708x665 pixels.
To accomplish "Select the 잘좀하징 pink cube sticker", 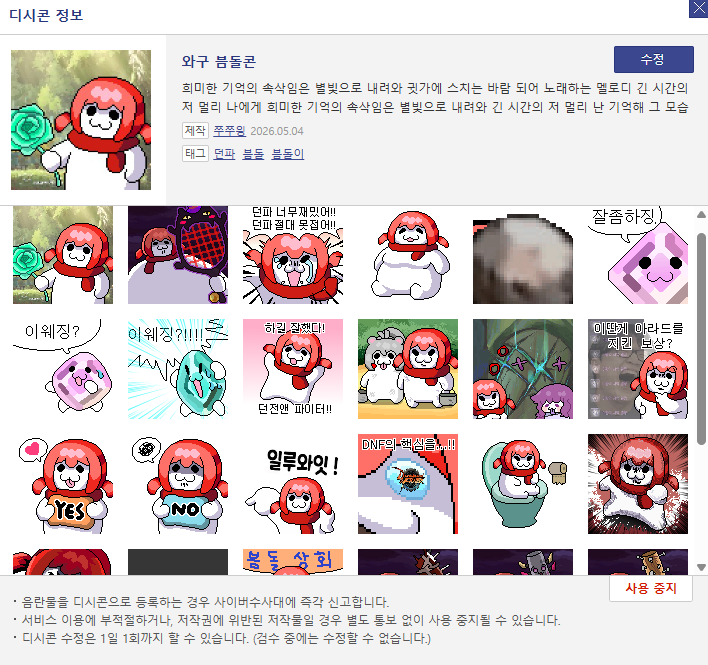I will pyautogui.click(x=638, y=255).
